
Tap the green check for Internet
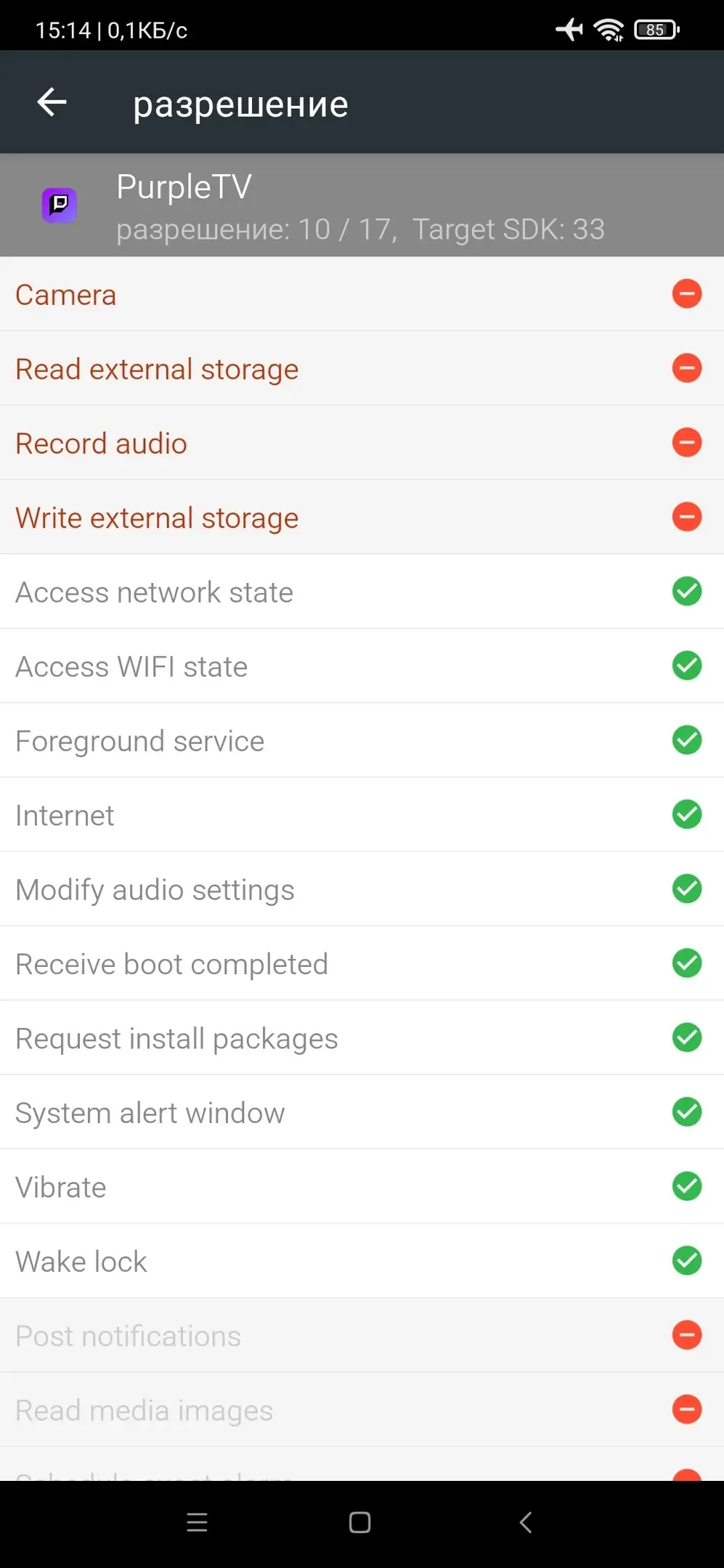click(x=686, y=814)
